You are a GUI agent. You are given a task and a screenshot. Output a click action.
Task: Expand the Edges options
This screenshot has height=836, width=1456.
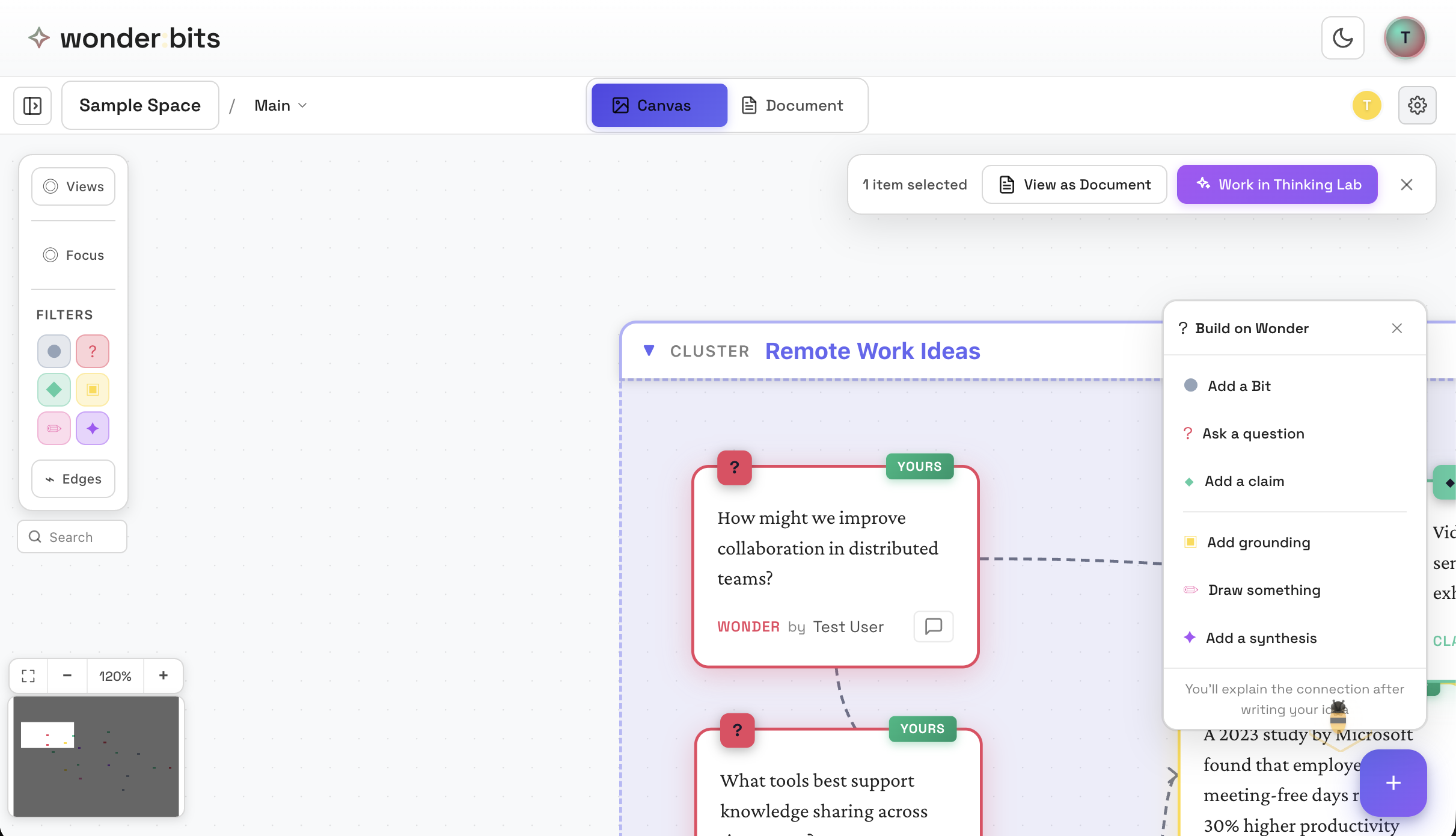(73, 479)
